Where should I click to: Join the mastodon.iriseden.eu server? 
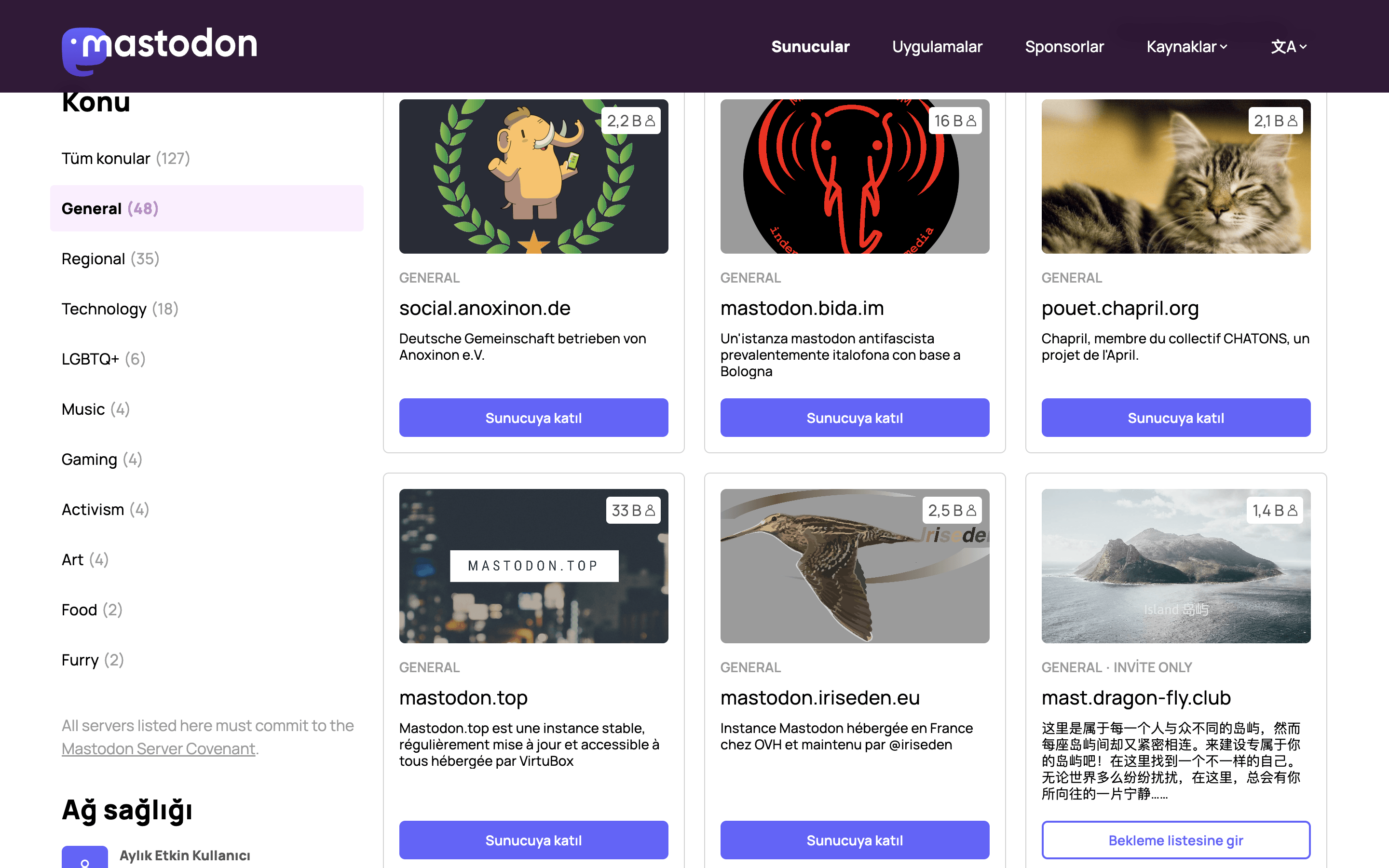pyautogui.click(x=854, y=840)
